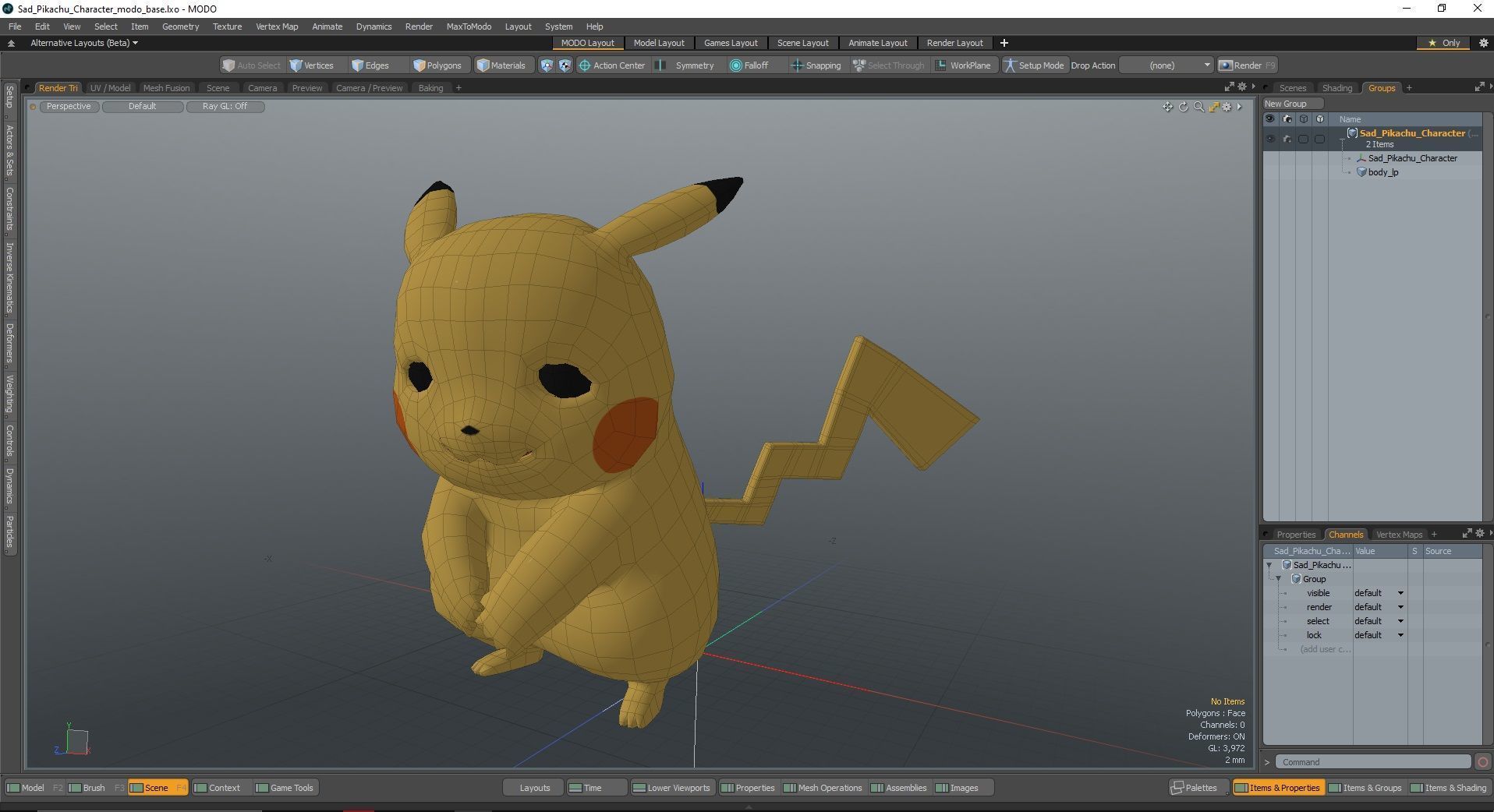Click the sphere icon left of Action Center
The image size is (1494, 812).
[565, 65]
